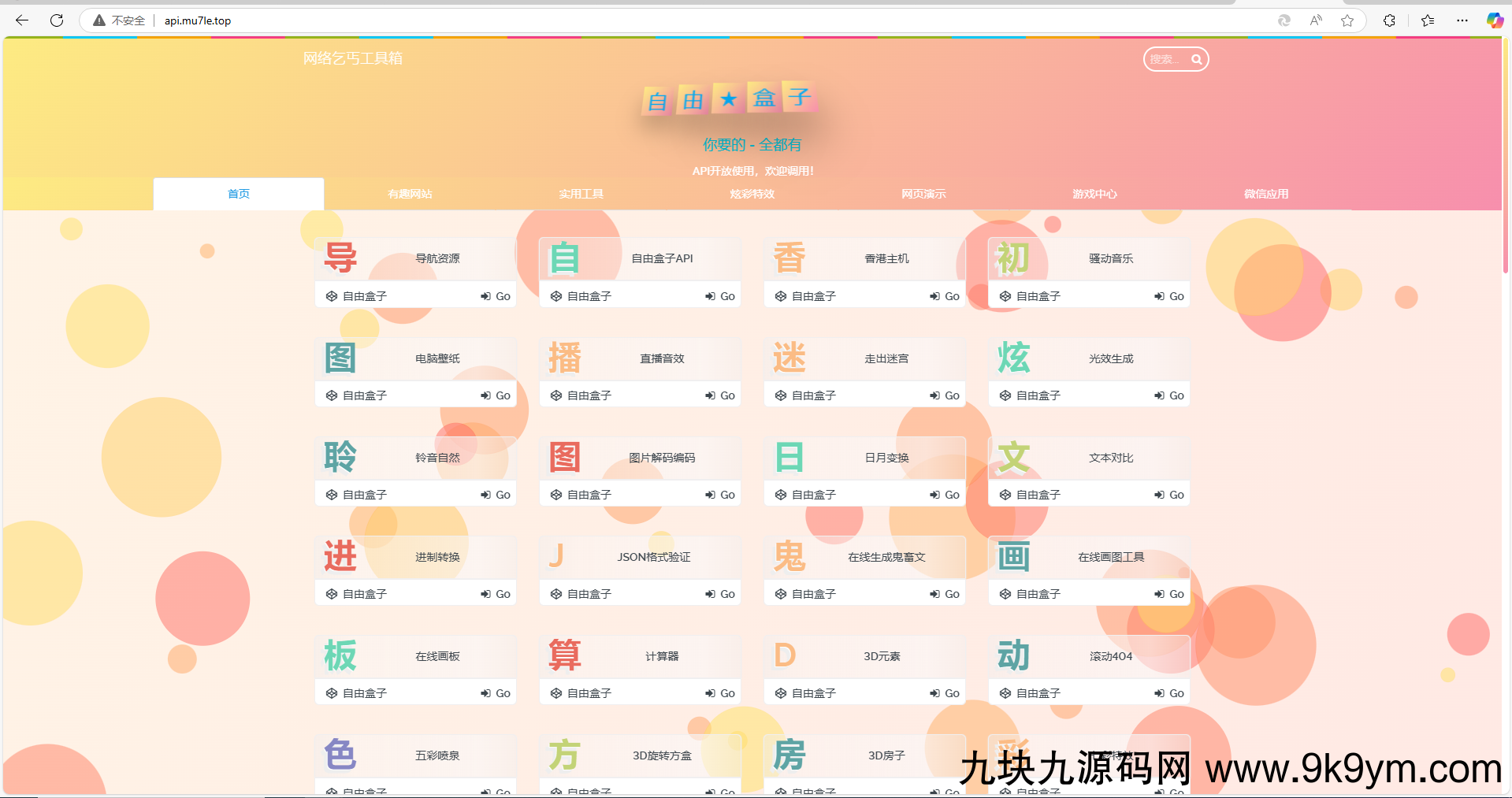Click the 图 icon of 电脑壁纸 card
Image resolution: width=1512 pixels, height=798 pixels.
tap(340, 358)
